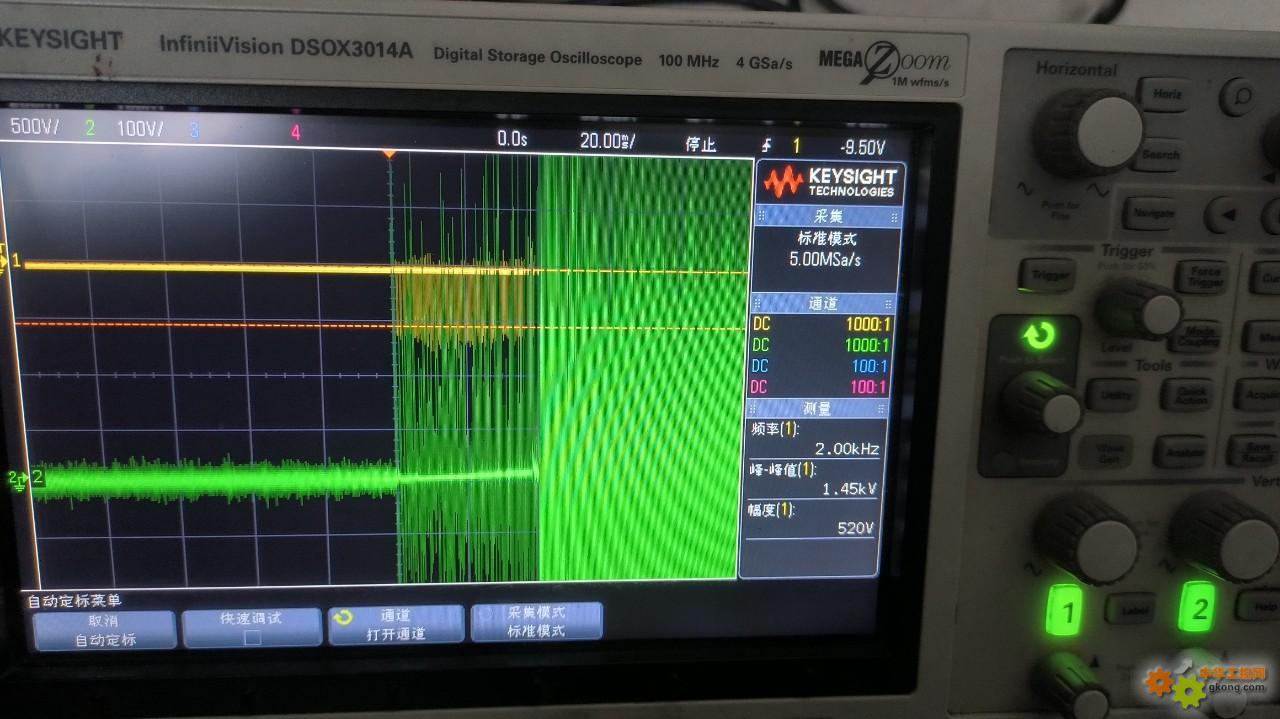Viewport: 1280px width, 719px height.
Task: Click the Keysight Technologies logo
Action: click(x=830, y=183)
